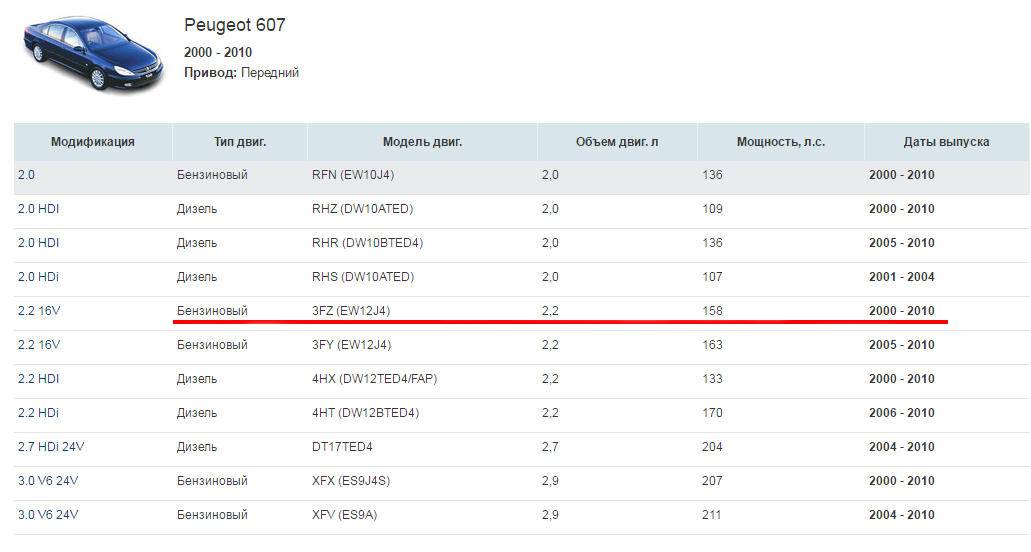Open the 2.2 HDI link for 4HX engine
Screen dimensions: 1031x552
tap(38, 379)
